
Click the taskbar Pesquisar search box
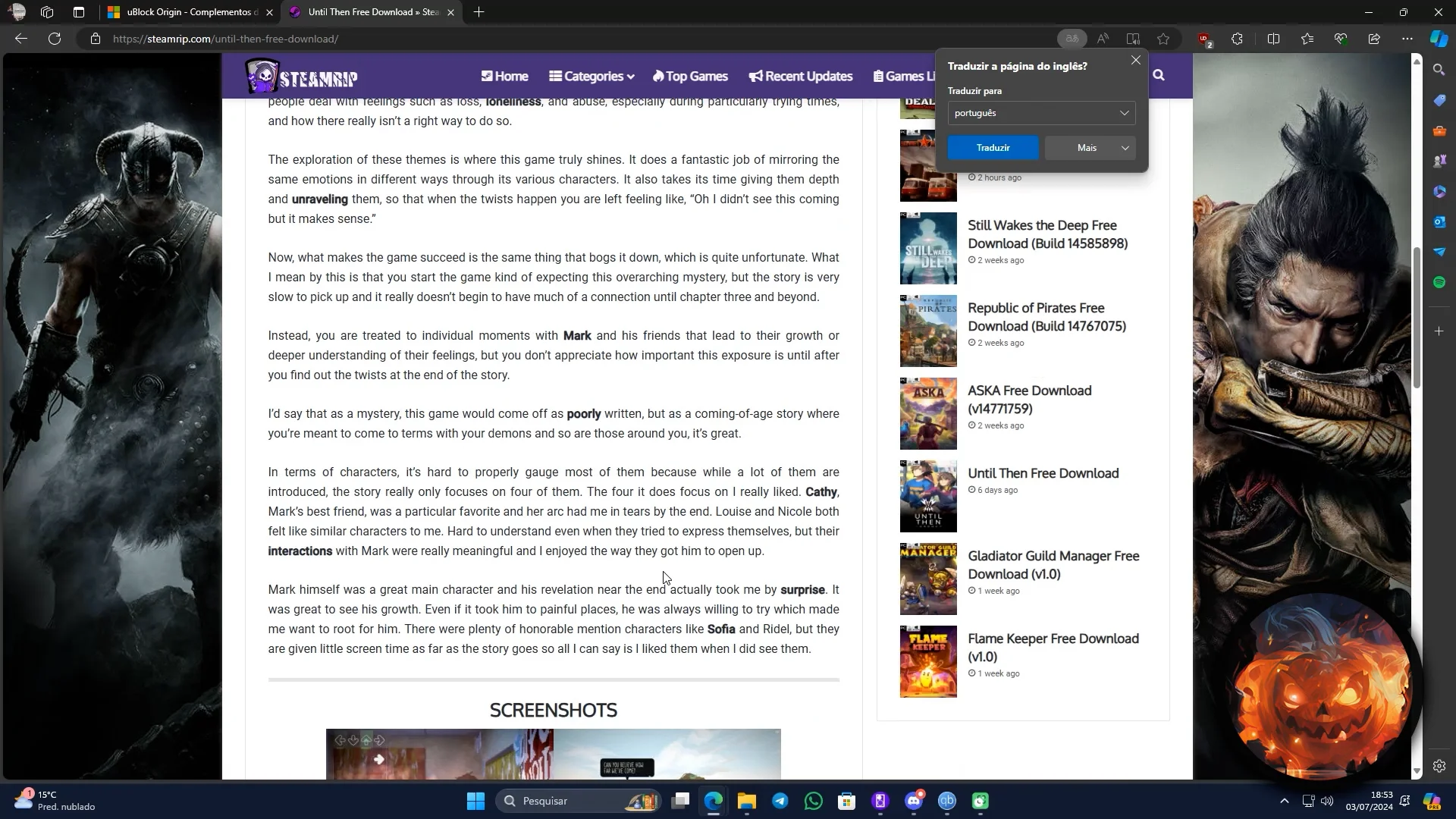(x=577, y=801)
